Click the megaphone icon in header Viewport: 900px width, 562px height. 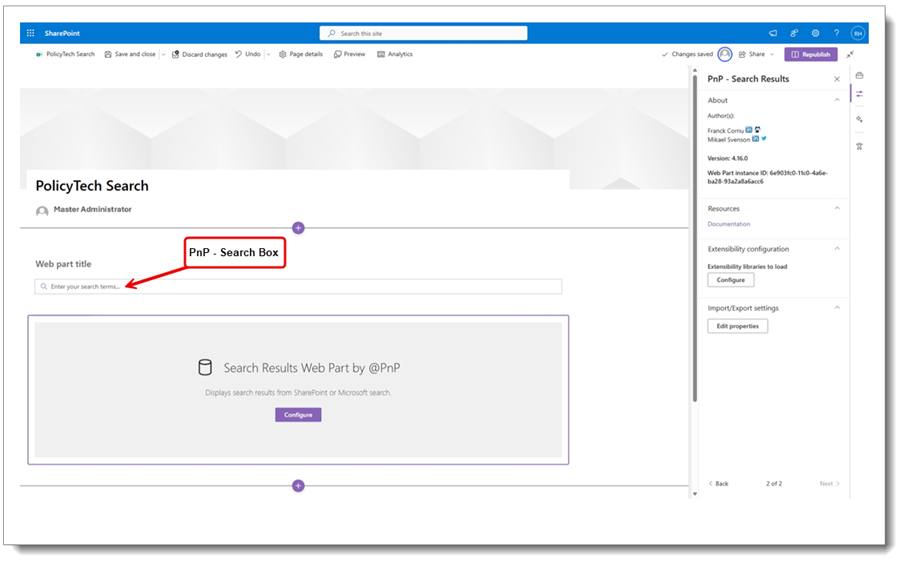tap(773, 33)
